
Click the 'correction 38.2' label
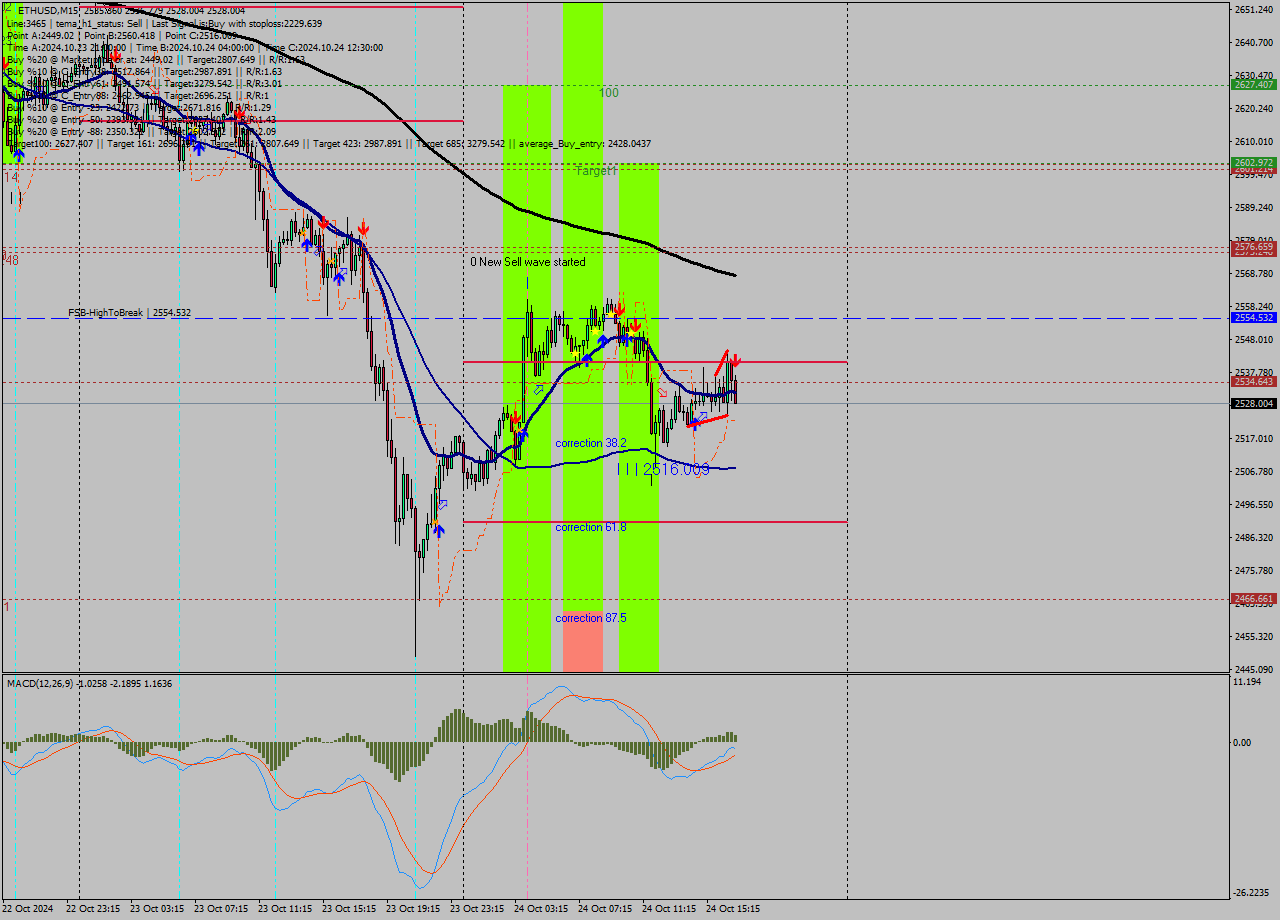(x=591, y=443)
